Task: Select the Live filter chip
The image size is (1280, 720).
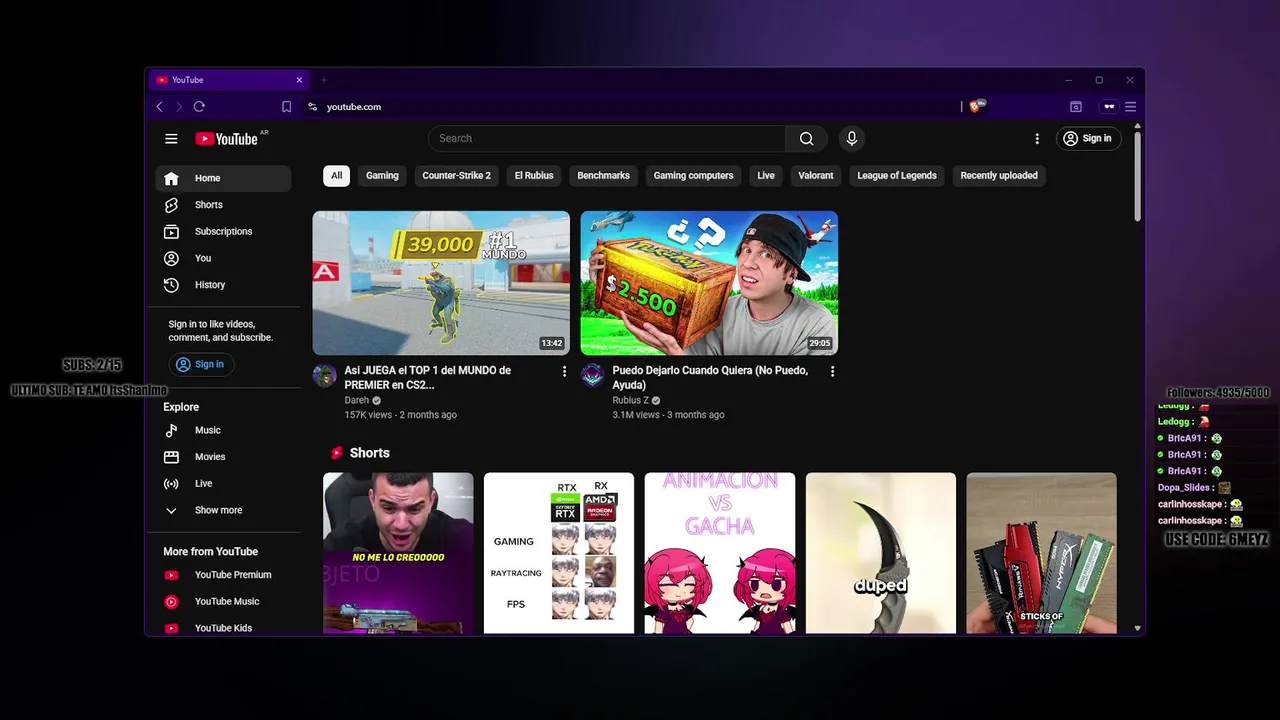Action: pyautogui.click(x=766, y=175)
